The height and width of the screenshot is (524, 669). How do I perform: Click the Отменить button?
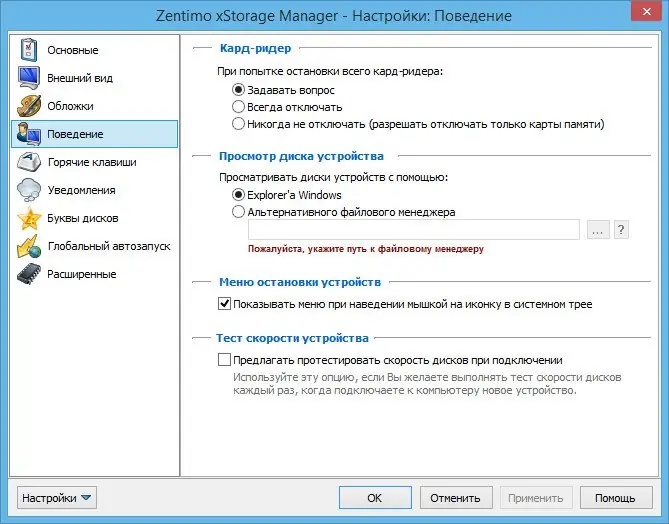click(x=455, y=497)
